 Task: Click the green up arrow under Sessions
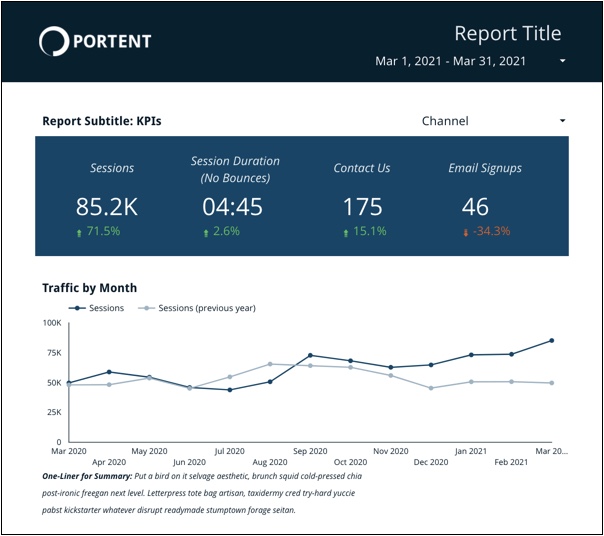pos(79,232)
